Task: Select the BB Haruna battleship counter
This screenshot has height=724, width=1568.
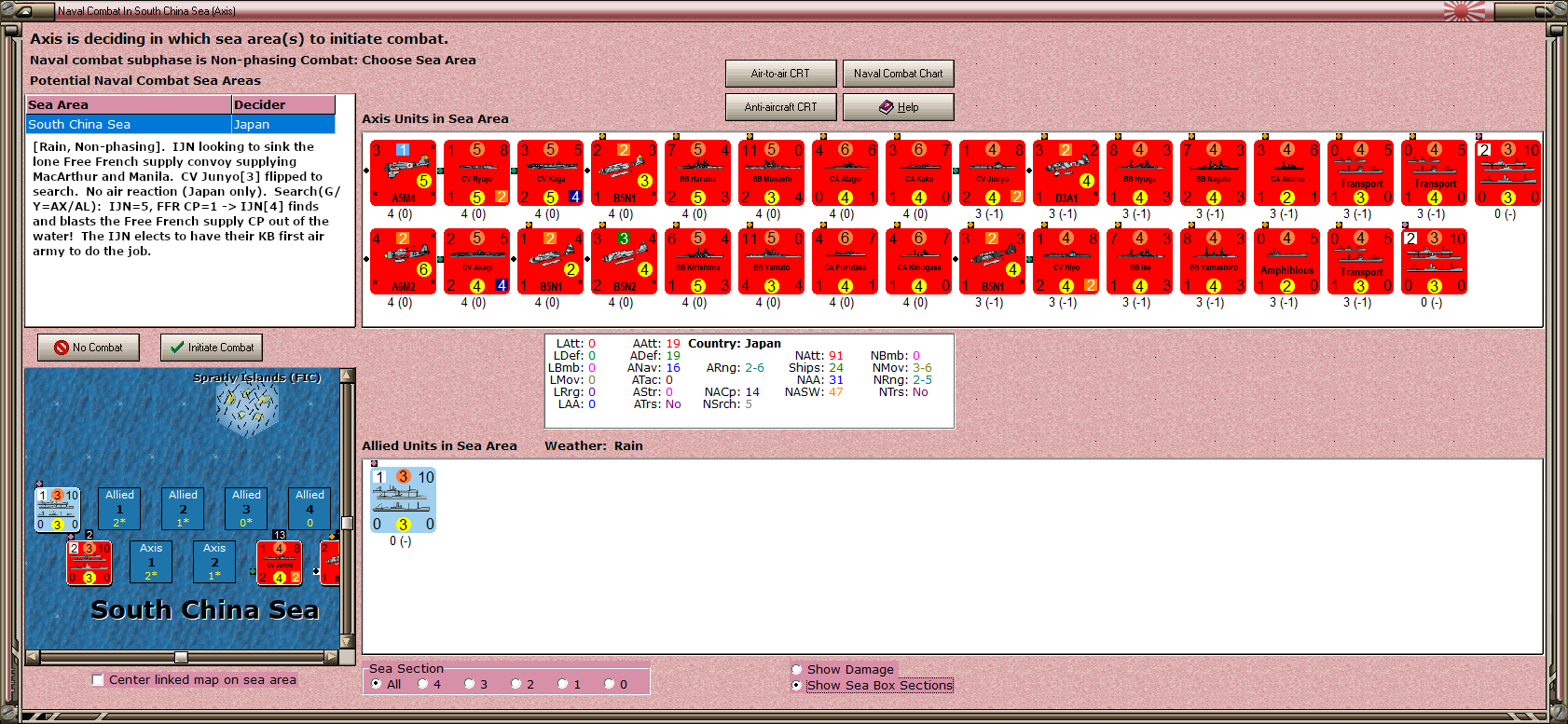Action: (698, 172)
